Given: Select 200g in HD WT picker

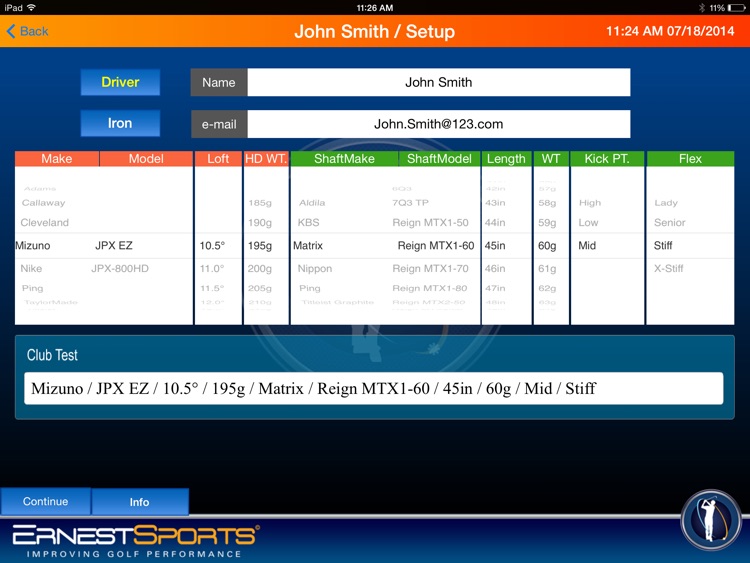Looking at the screenshot, I should (260, 268).
